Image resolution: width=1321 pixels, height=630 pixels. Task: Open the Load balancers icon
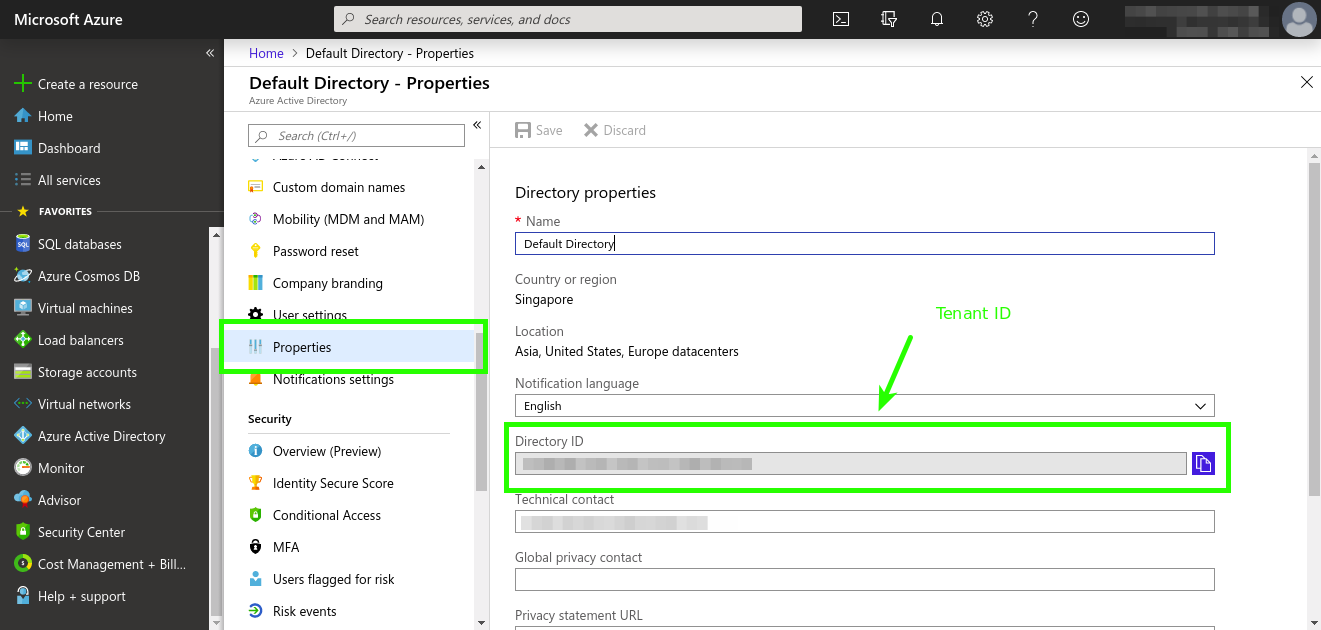coord(23,340)
